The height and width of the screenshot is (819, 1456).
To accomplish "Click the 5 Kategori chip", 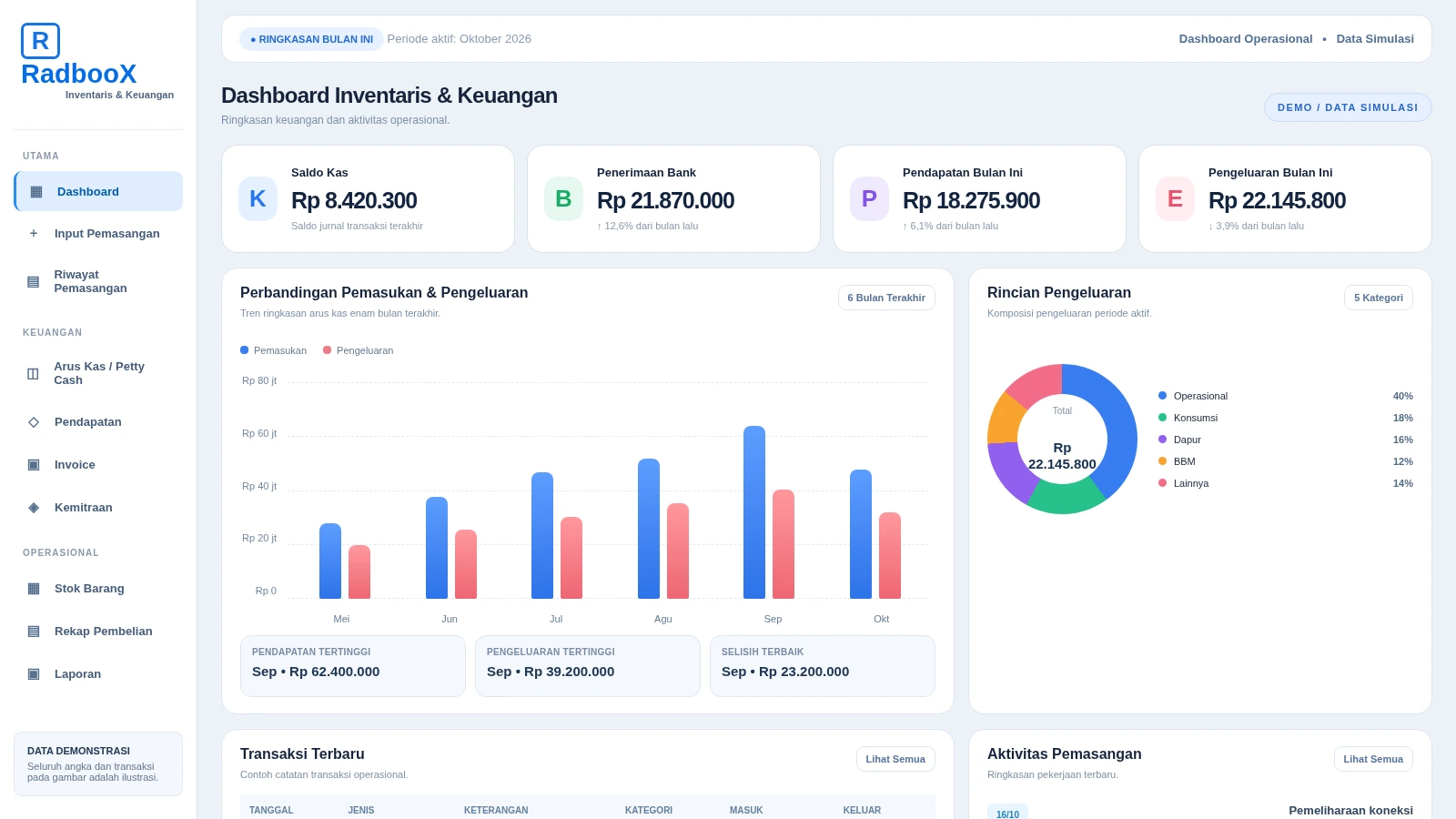I will pyautogui.click(x=1379, y=298).
